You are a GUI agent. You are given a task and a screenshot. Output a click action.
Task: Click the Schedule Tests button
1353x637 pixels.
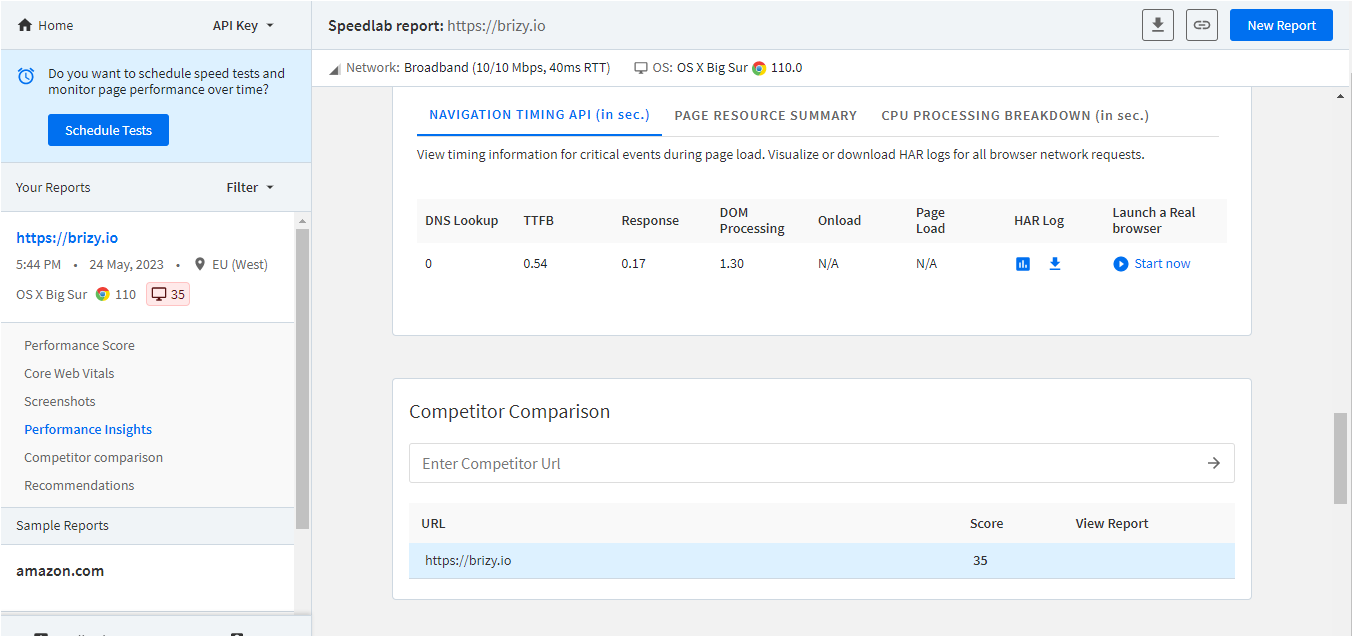coord(108,130)
